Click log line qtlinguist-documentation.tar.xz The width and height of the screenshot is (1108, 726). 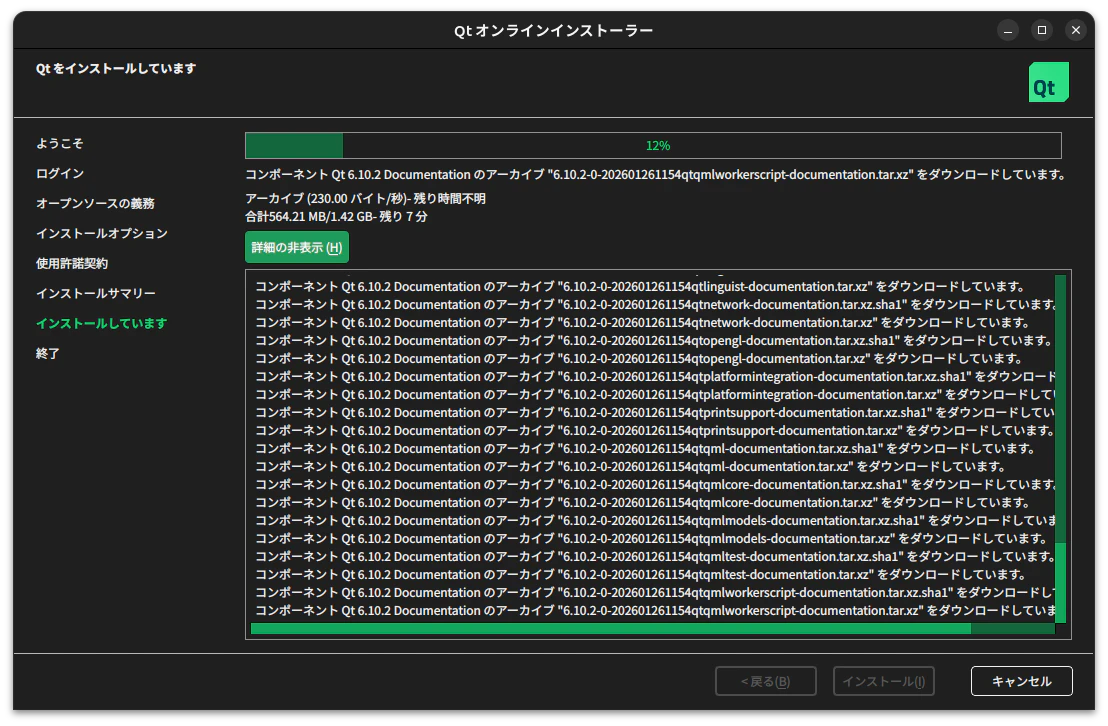(x=640, y=286)
